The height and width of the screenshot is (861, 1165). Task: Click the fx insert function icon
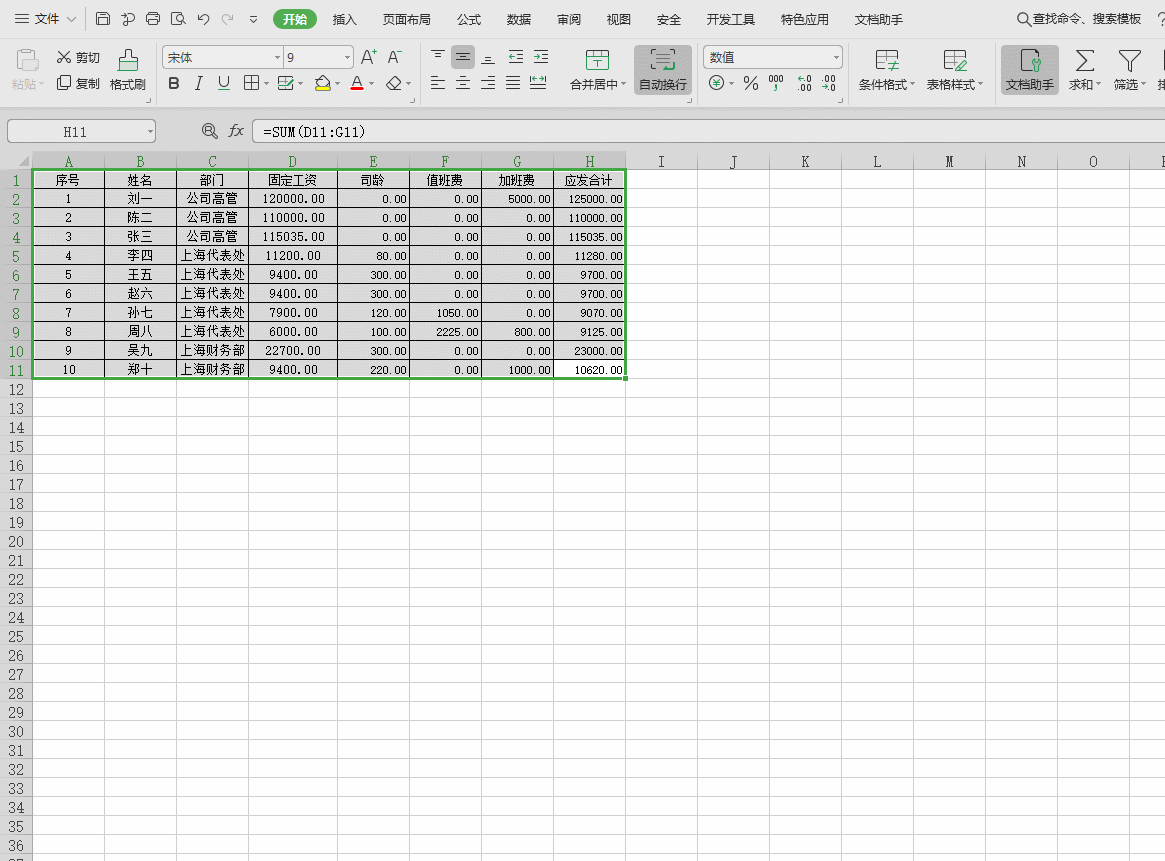(236, 131)
